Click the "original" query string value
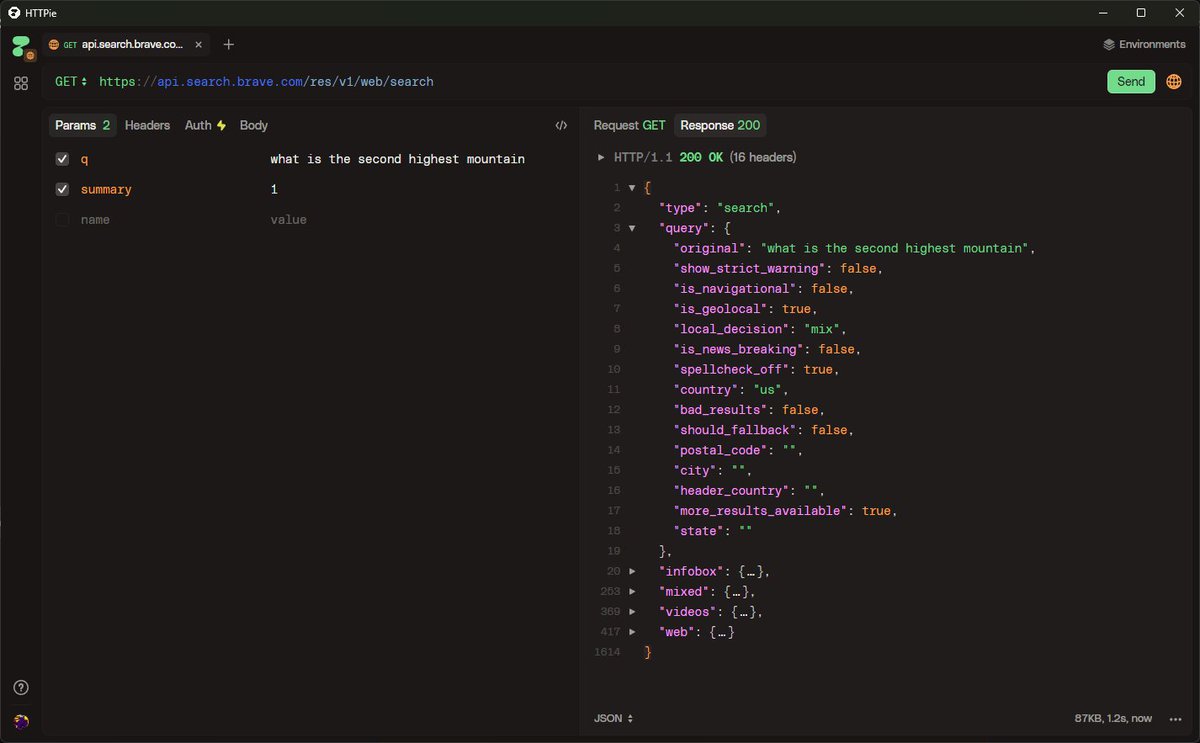The image size is (1200, 743). (x=897, y=248)
